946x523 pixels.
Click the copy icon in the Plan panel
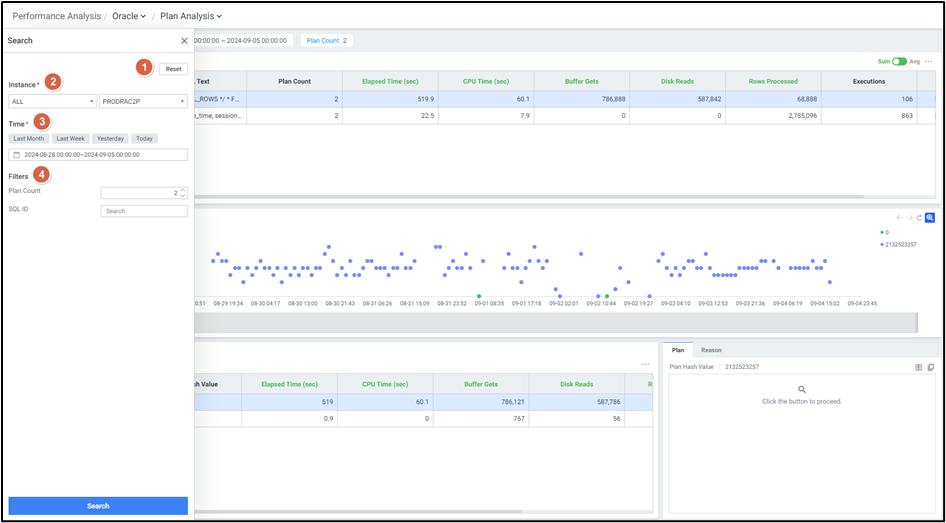pyautogui.click(x=930, y=367)
